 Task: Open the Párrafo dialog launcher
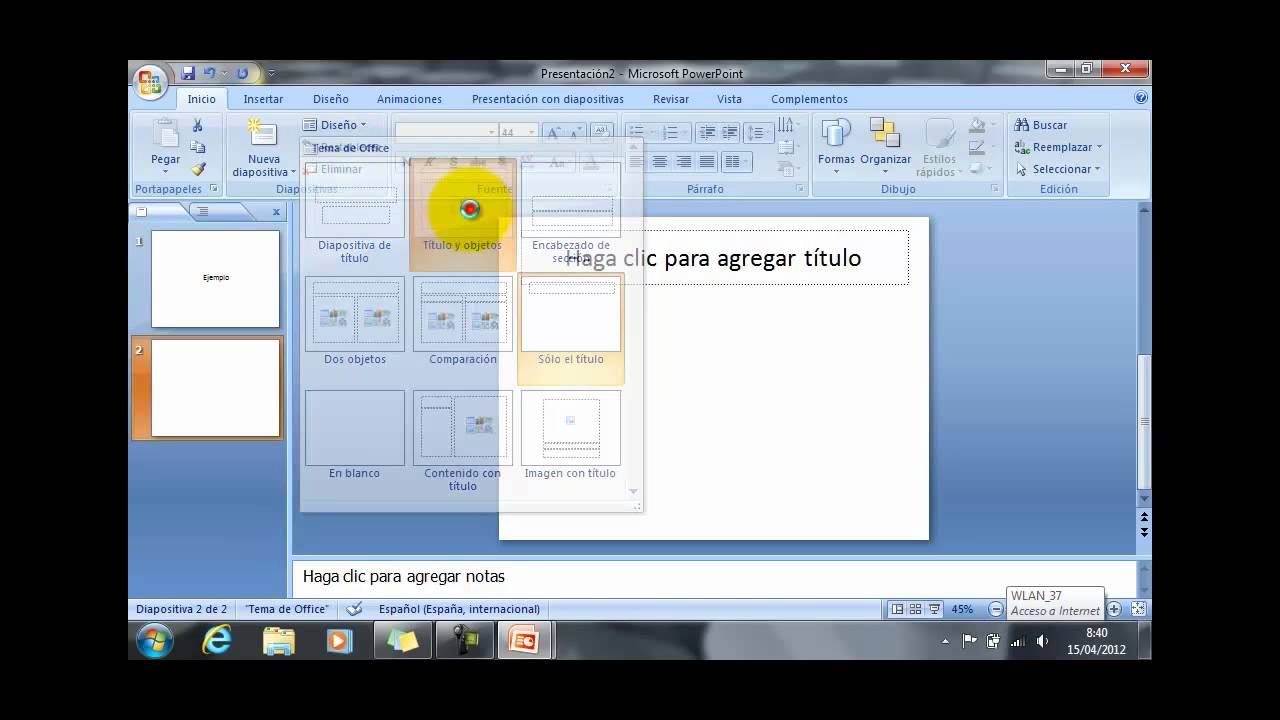tap(799, 189)
